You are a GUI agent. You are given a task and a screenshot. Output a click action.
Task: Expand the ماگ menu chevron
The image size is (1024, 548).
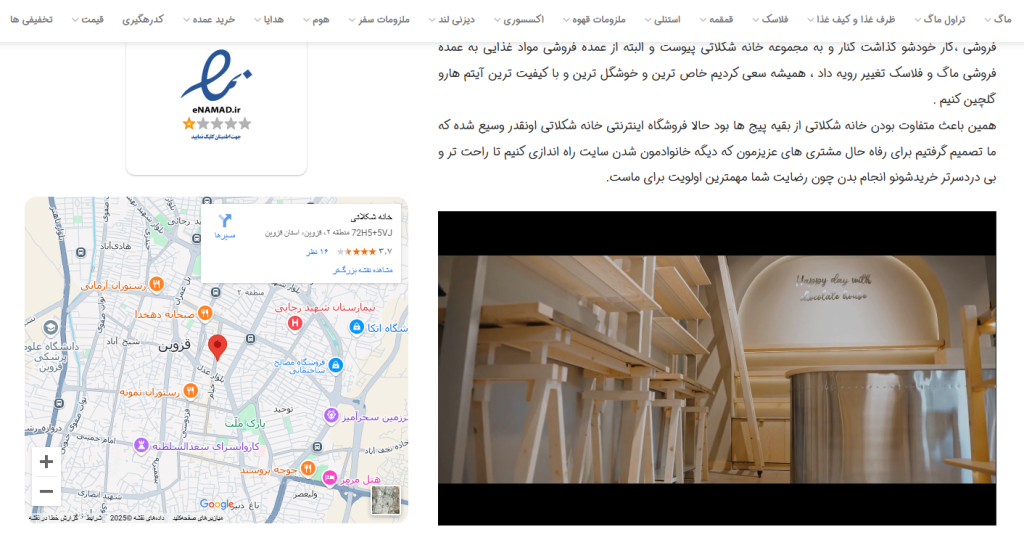click(x=987, y=20)
